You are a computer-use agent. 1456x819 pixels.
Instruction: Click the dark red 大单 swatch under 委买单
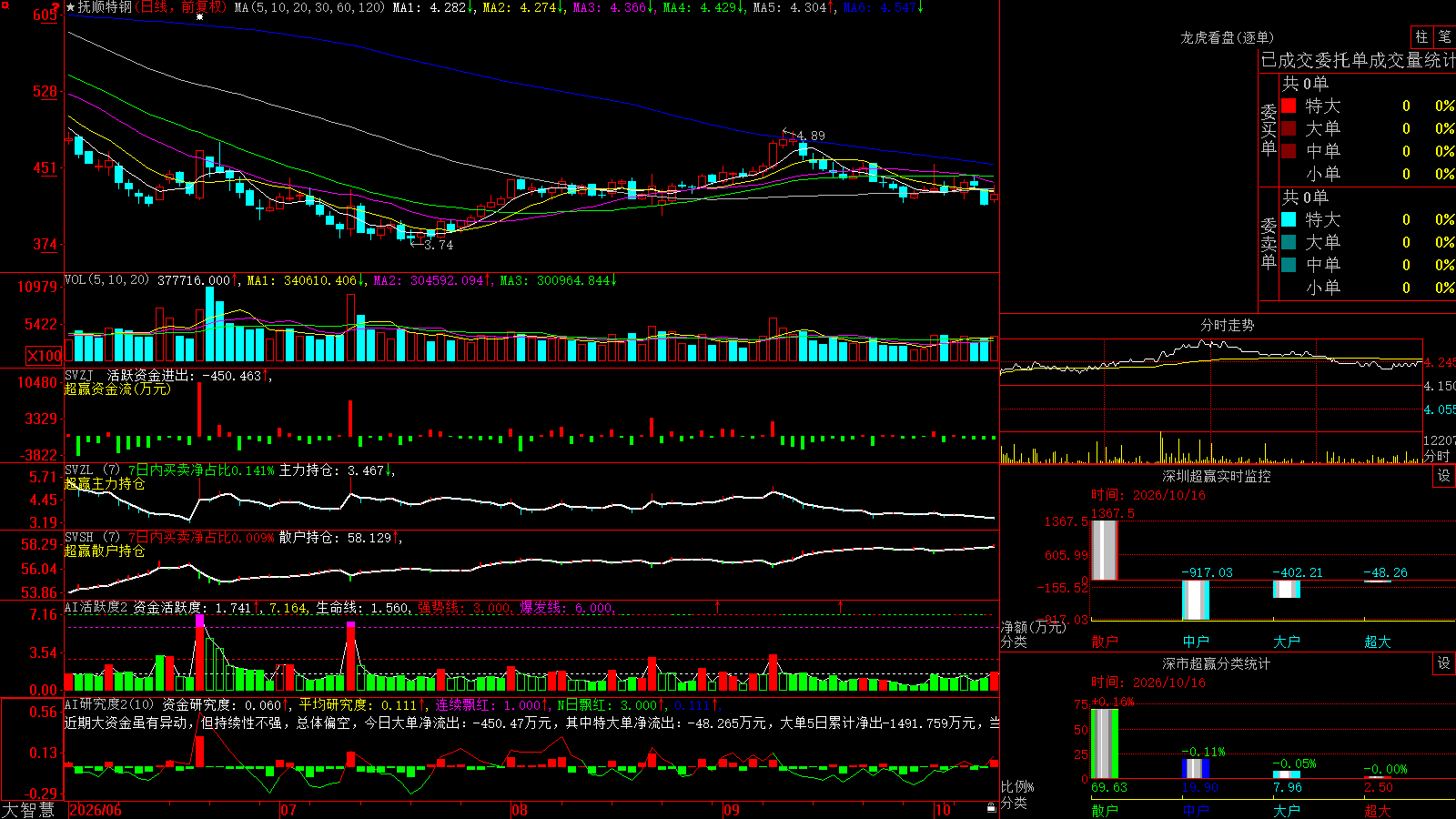tap(1289, 128)
